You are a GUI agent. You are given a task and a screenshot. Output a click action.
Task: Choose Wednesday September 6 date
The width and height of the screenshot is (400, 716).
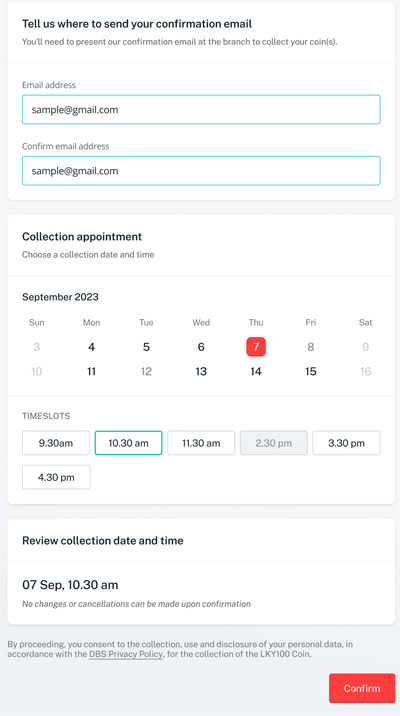201,347
